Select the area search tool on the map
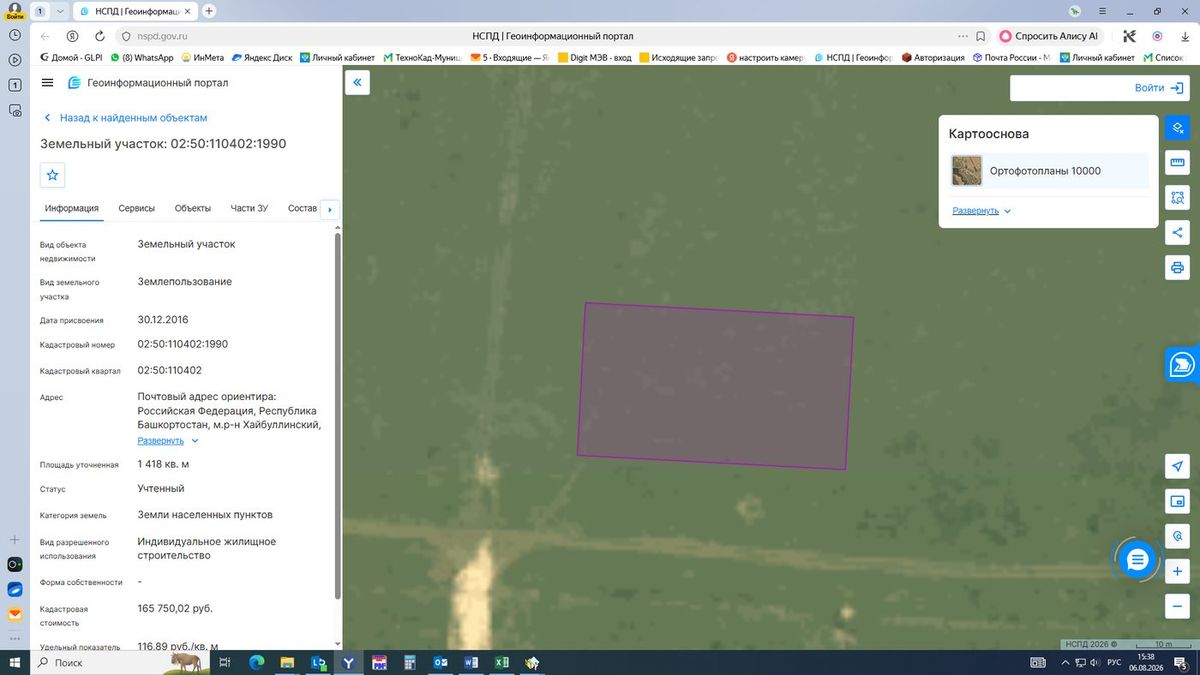This screenshot has height=675, width=1200. [1177, 198]
